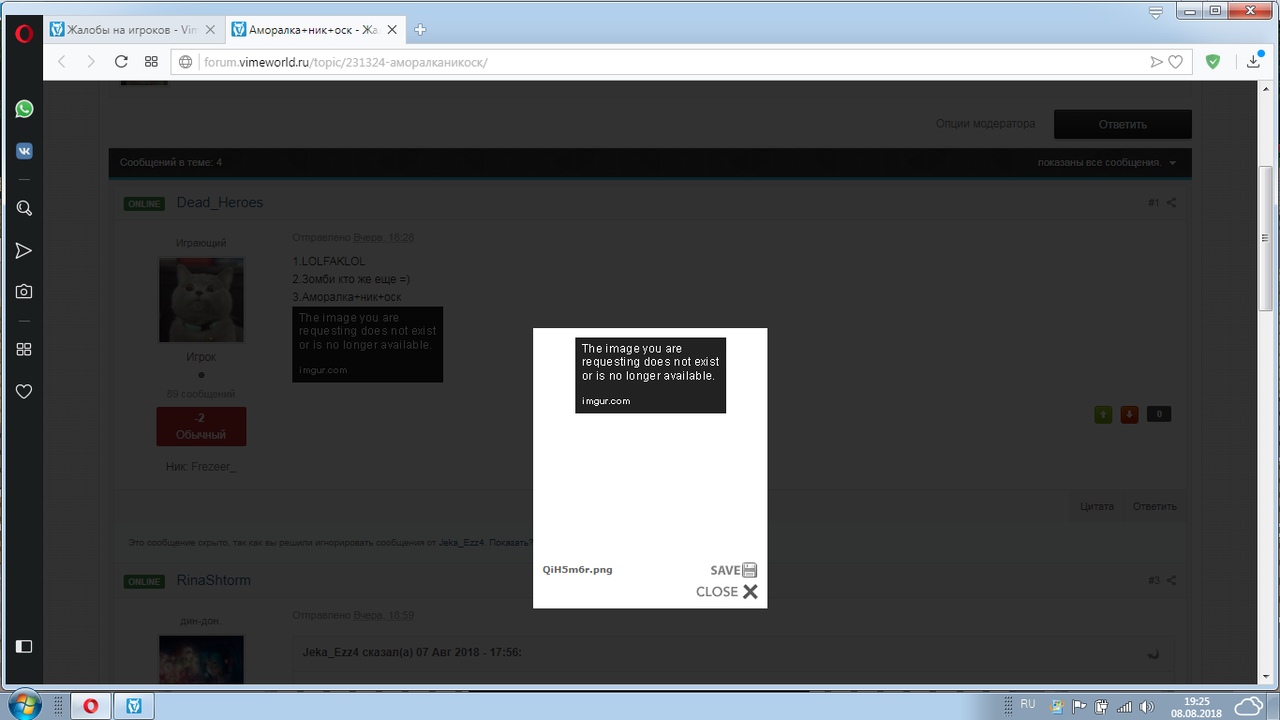Viewport: 1280px width, 720px height.
Task: Open the browser downloads panel
Action: coord(1254,62)
